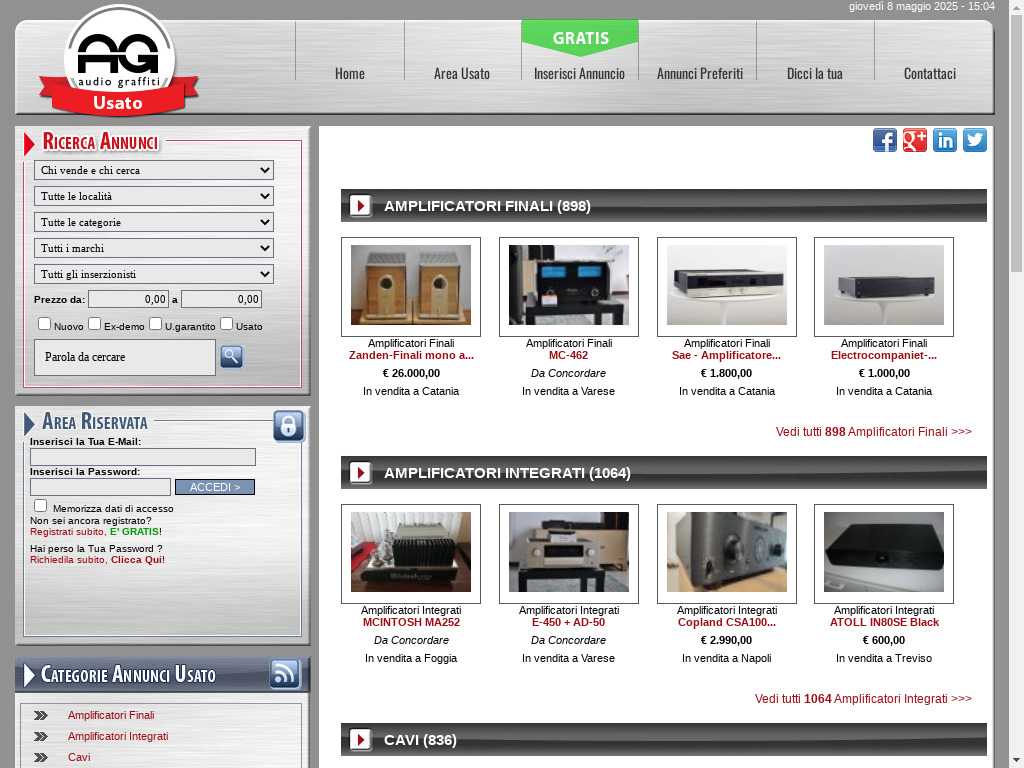Click the magnifier search icon

(x=231, y=357)
